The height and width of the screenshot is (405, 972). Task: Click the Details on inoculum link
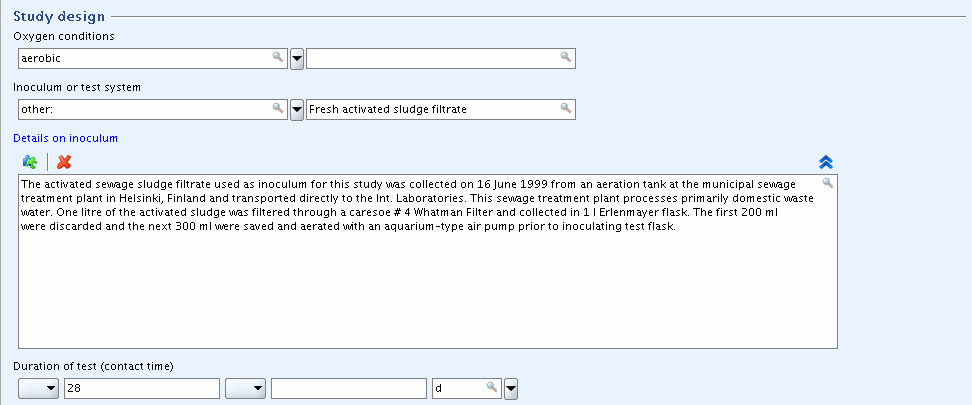pos(65,138)
